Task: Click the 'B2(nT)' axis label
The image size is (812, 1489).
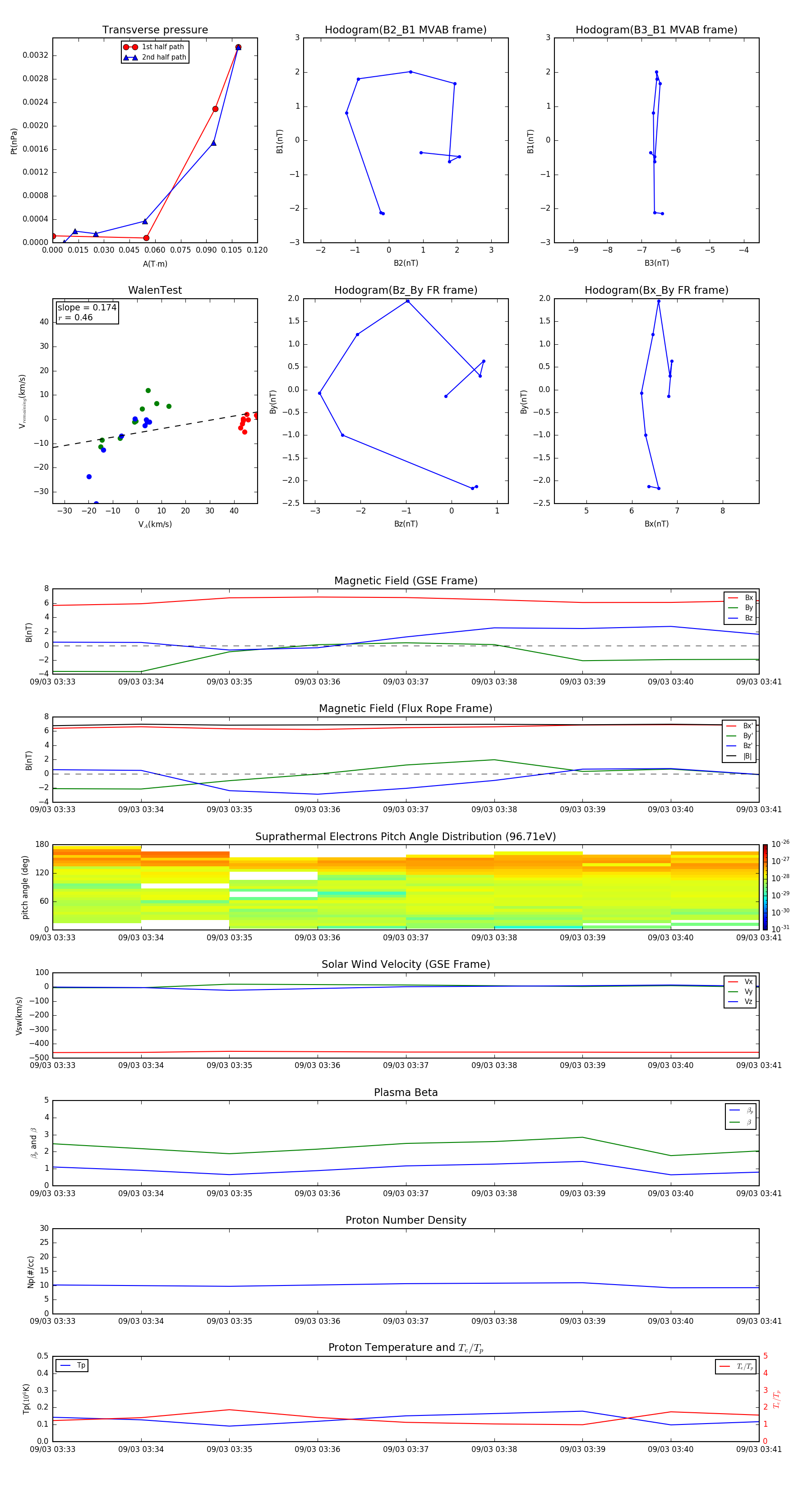Action: [406, 263]
